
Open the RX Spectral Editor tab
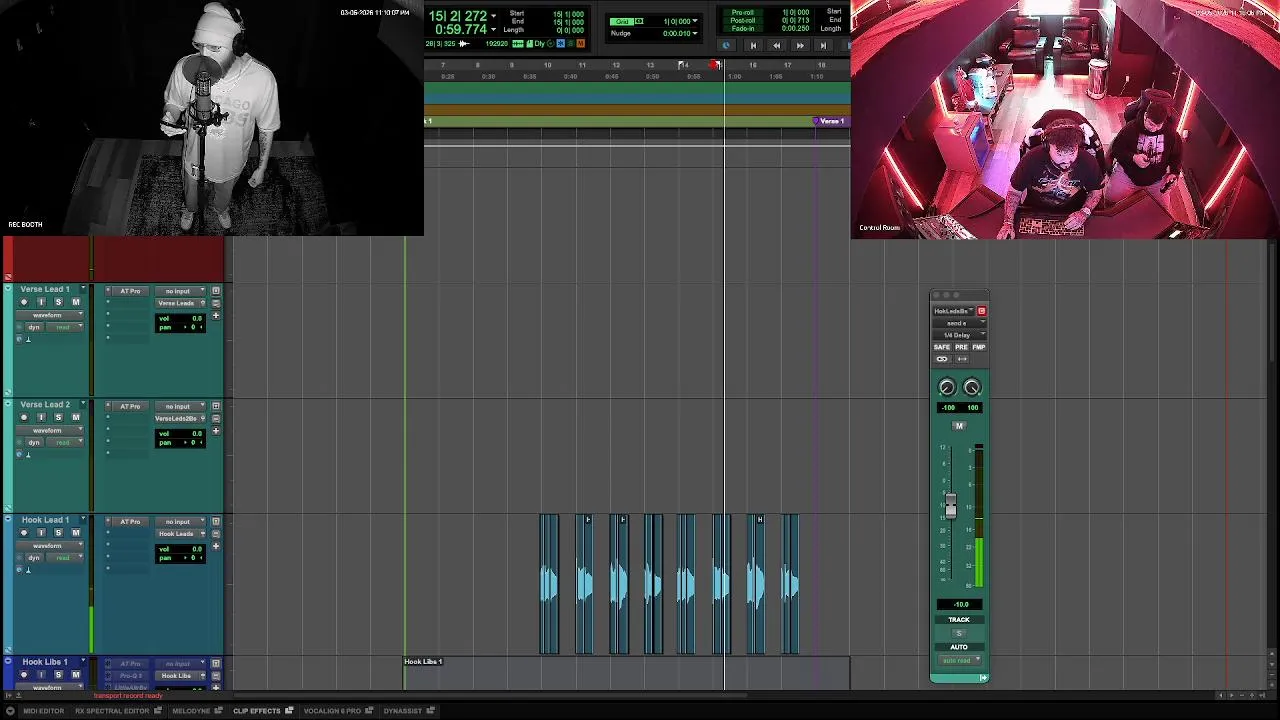point(118,711)
